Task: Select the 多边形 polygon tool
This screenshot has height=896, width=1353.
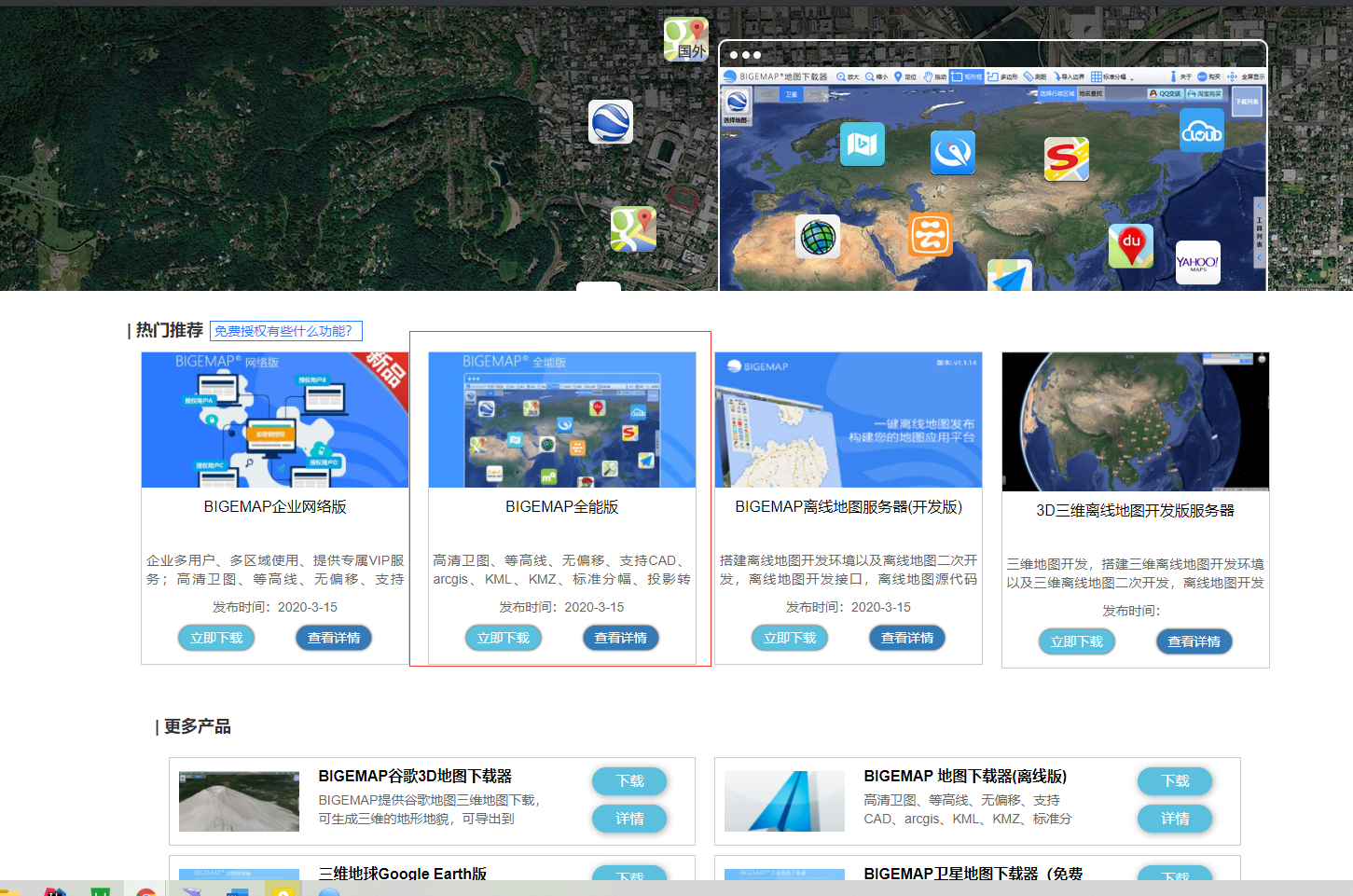Action: (x=1002, y=76)
